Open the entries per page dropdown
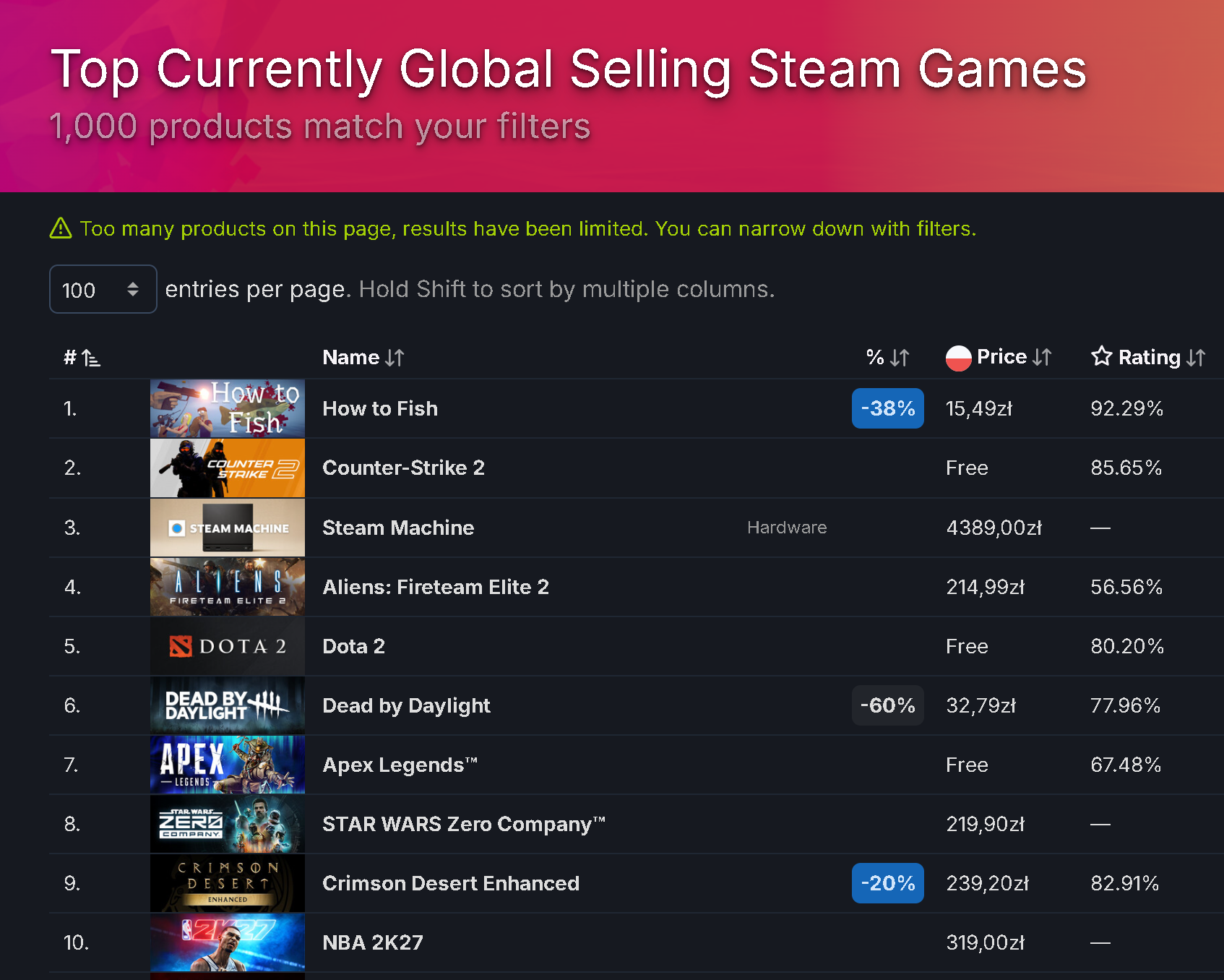1224x980 pixels. point(103,289)
